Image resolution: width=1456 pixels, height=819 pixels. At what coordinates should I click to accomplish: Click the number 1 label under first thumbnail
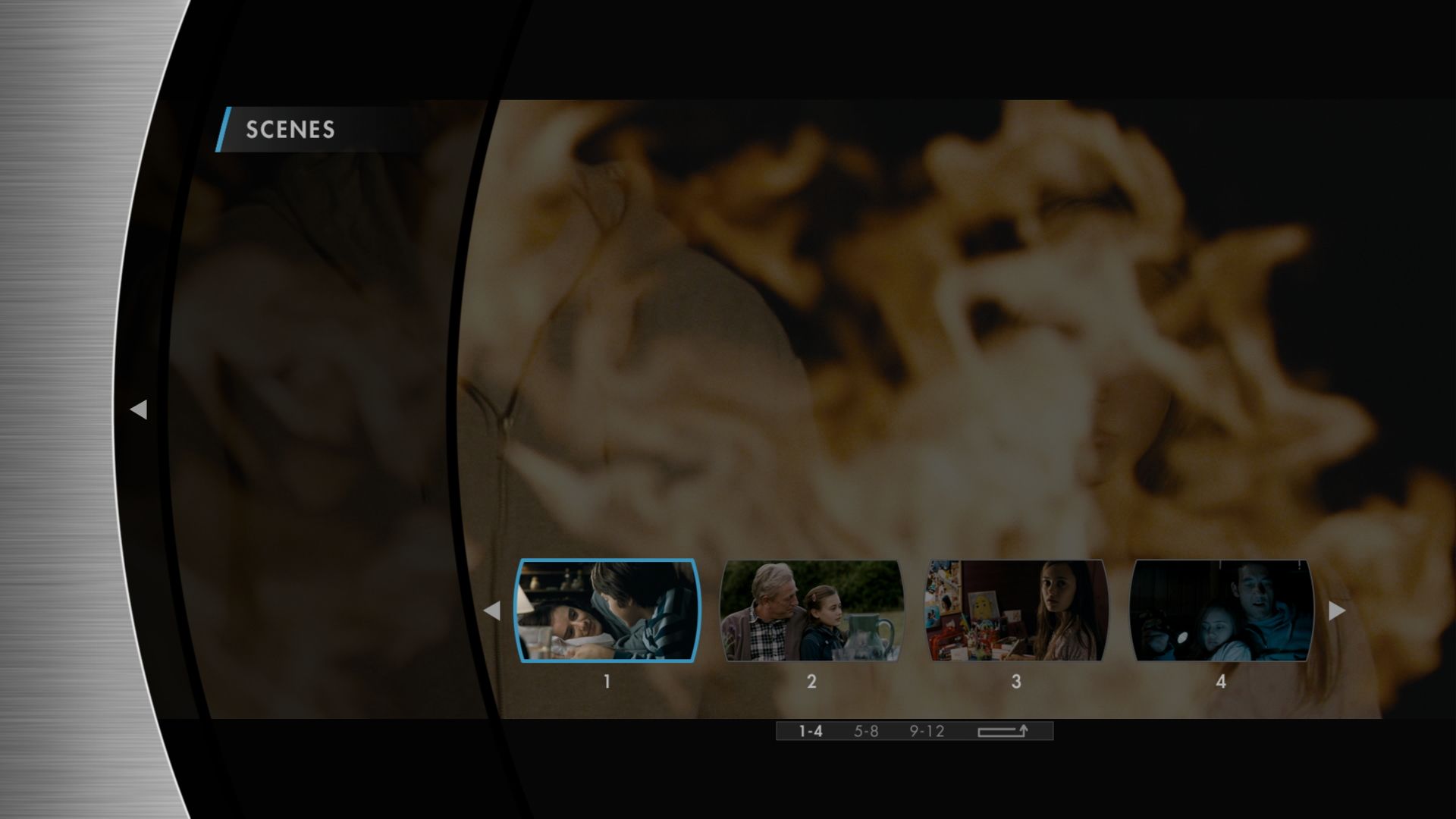click(x=607, y=682)
